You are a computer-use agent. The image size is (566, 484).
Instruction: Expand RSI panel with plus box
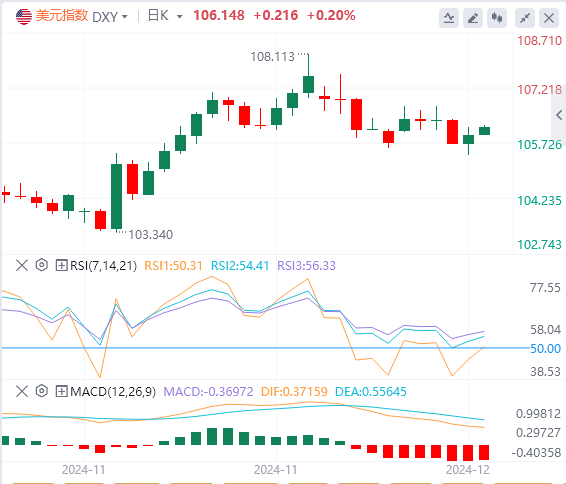pyautogui.click(x=61, y=265)
